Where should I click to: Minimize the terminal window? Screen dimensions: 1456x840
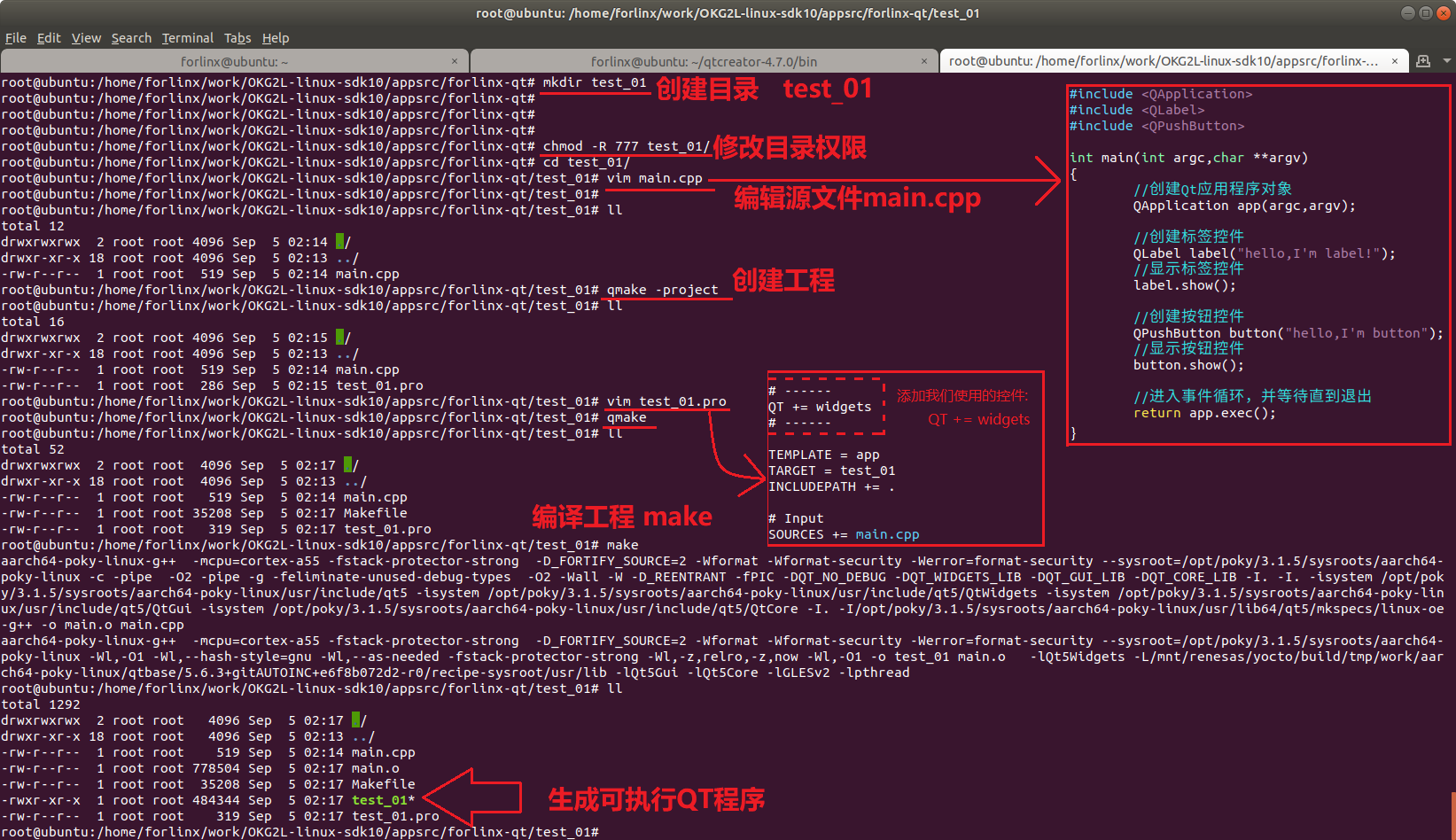click(x=1408, y=12)
